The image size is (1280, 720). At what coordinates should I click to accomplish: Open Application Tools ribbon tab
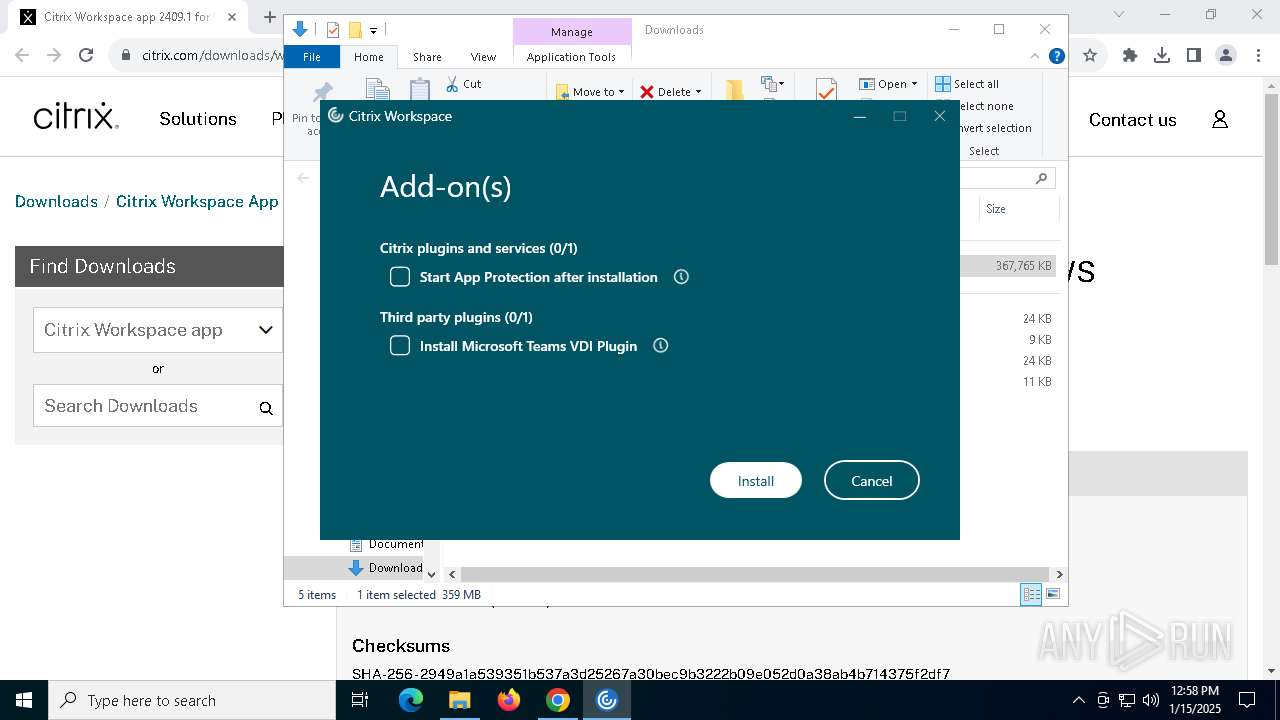(571, 57)
